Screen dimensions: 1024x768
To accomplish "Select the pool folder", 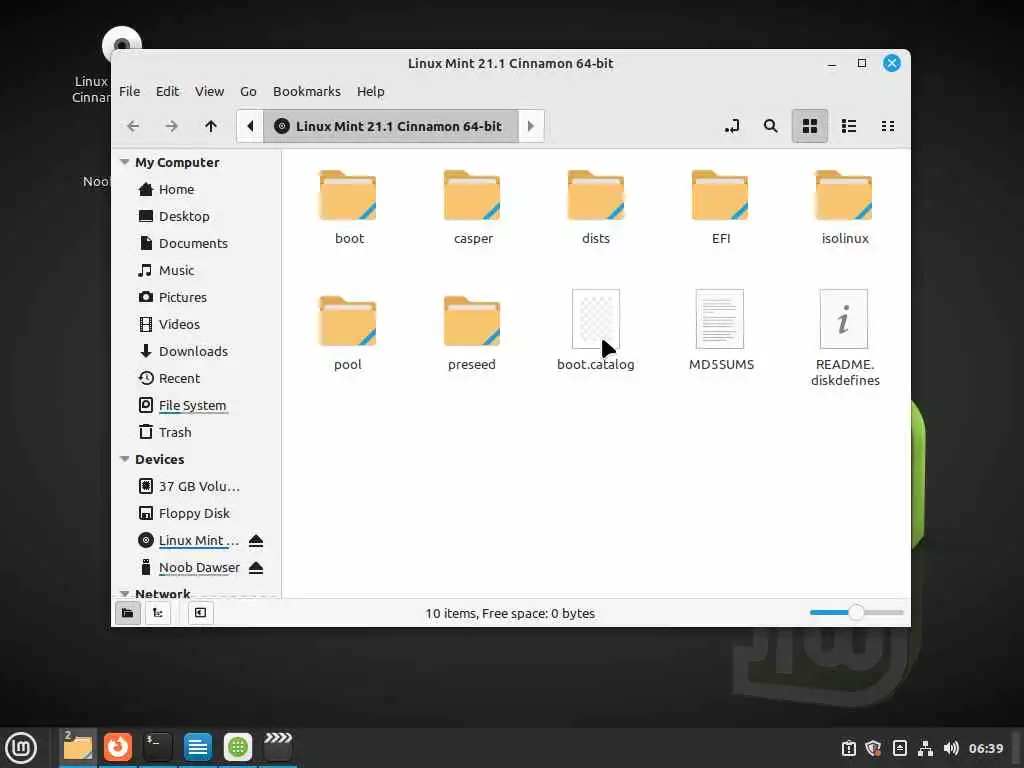I will [348, 332].
